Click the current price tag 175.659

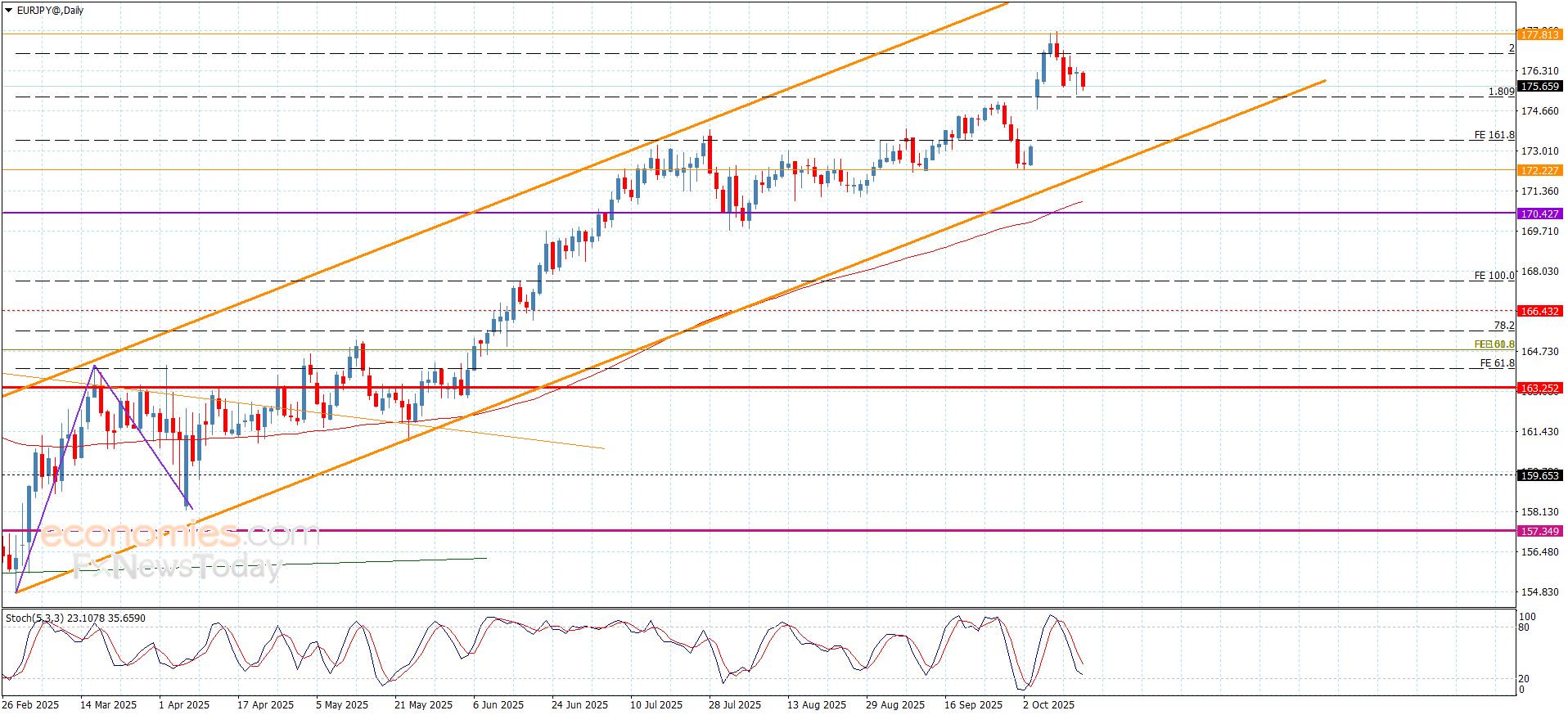[x=1539, y=86]
